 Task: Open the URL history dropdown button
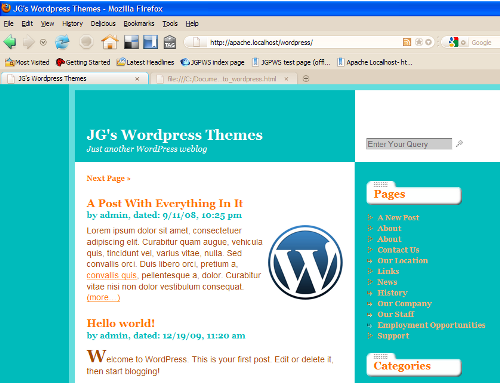point(429,42)
